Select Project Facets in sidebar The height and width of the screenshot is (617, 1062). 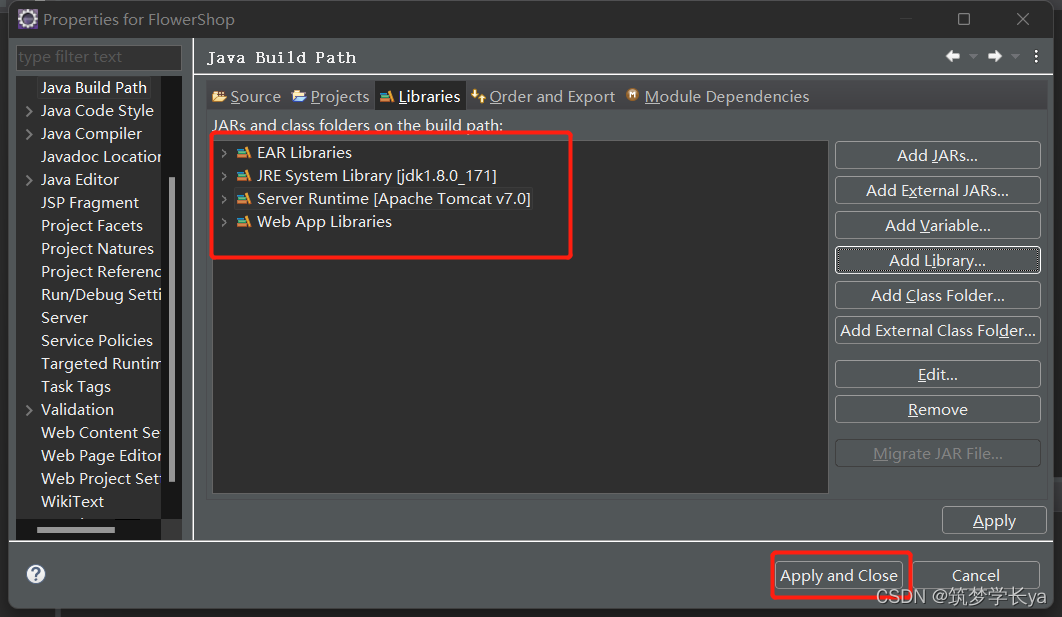(91, 226)
